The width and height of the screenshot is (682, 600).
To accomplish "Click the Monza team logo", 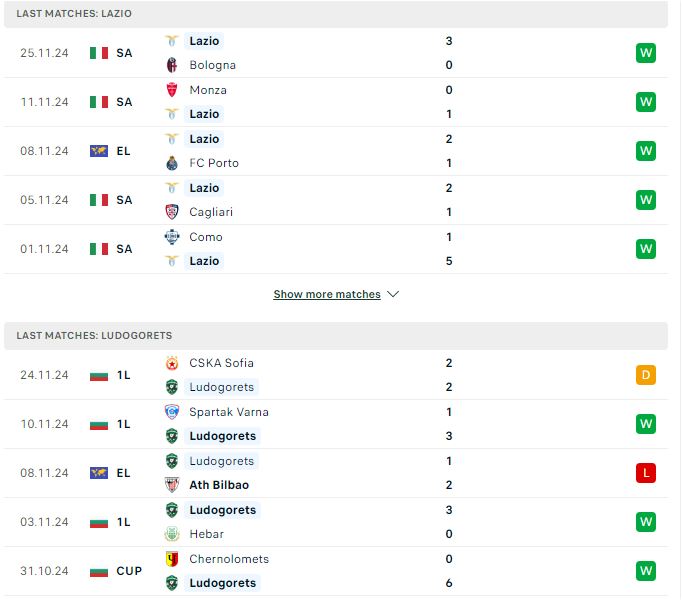I will point(172,90).
